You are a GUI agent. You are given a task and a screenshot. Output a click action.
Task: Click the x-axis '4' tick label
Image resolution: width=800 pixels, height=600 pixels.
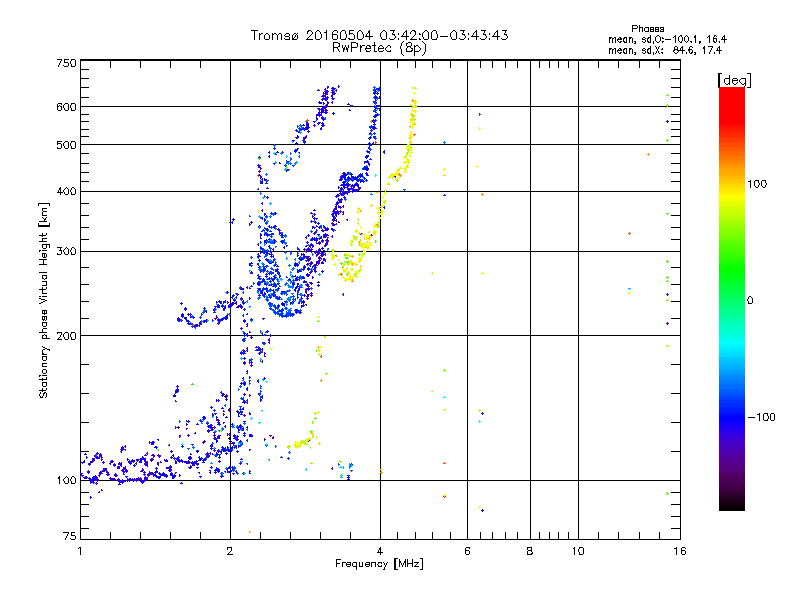(380, 551)
